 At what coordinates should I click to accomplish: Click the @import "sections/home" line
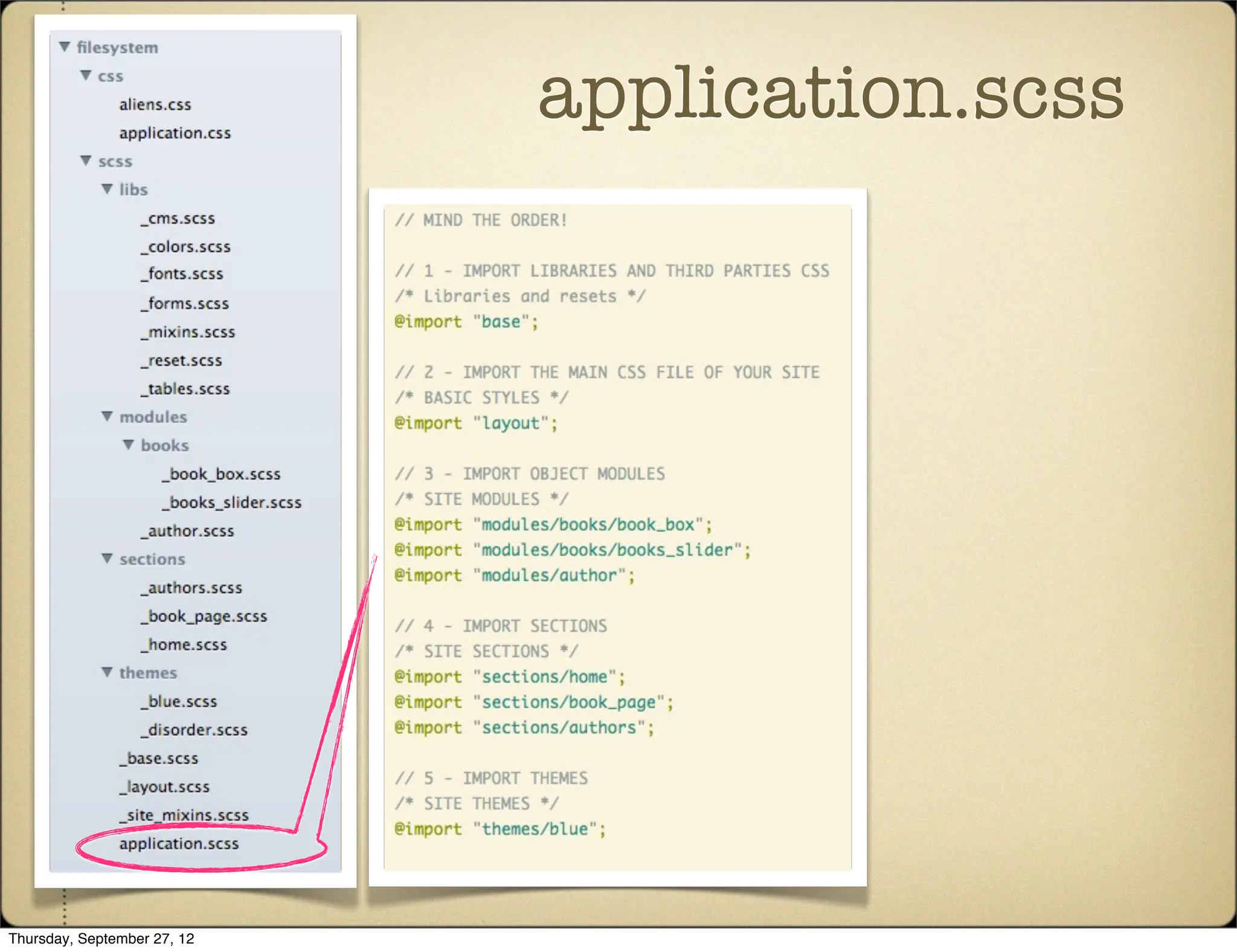click(x=510, y=677)
